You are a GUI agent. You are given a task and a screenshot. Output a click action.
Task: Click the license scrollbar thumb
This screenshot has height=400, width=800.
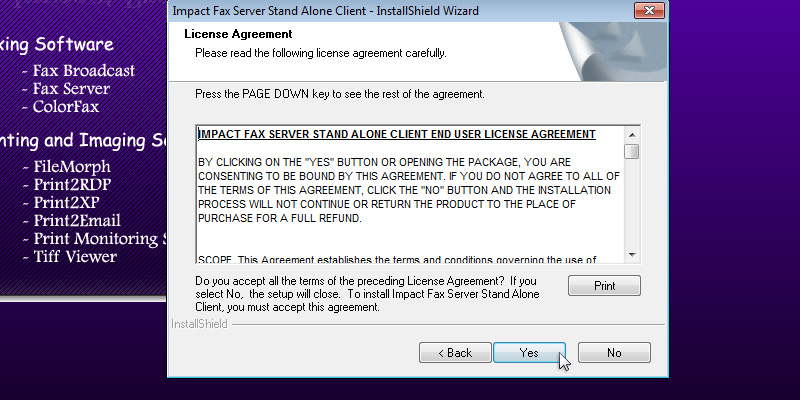[632, 152]
